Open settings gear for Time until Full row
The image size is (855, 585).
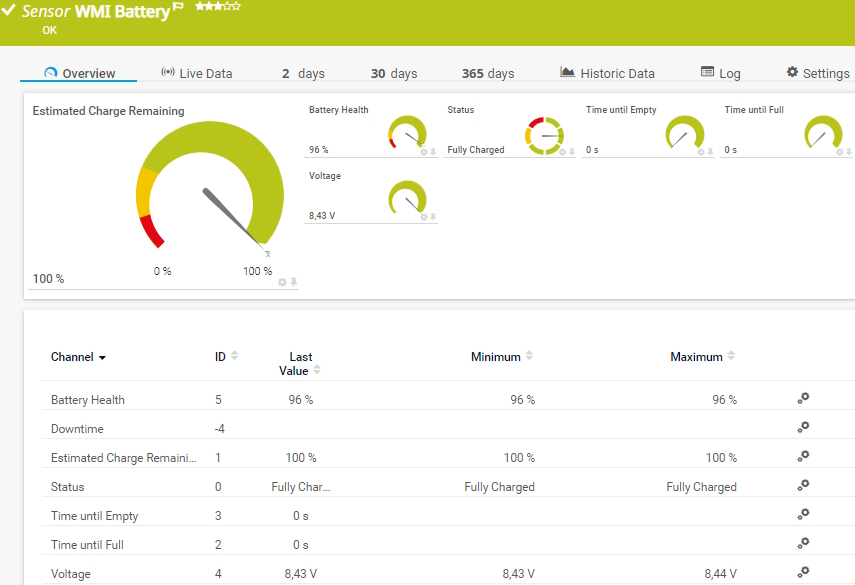coord(803,543)
